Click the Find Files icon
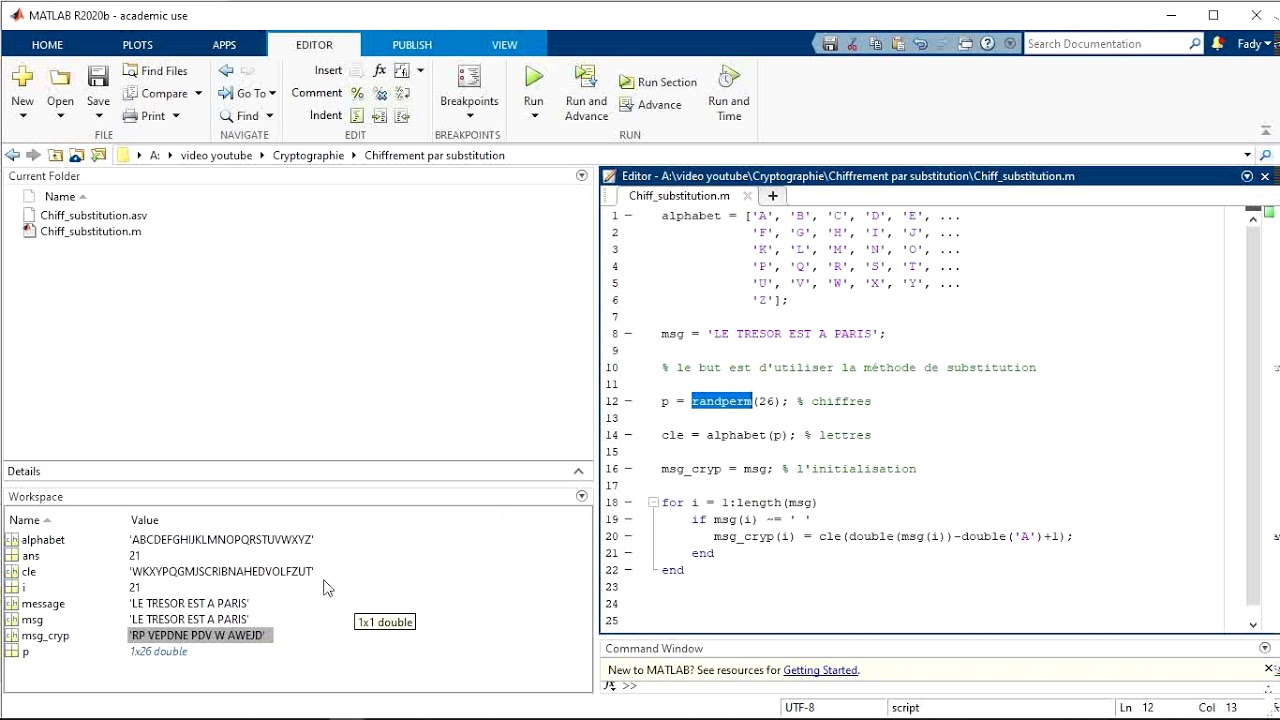Image resolution: width=1280 pixels, height=720 pixels. tap(130, 71)
